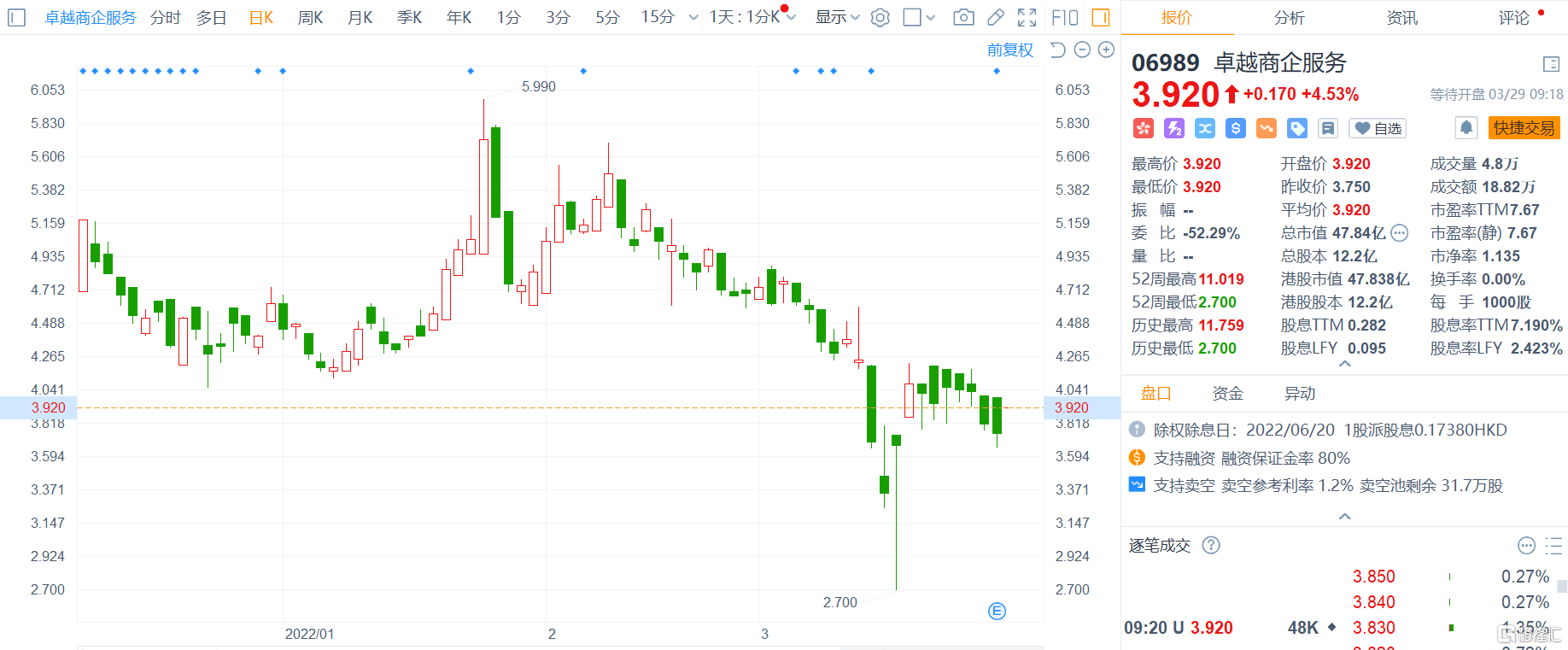Open the 1天:1分K period dropdown
The width and height of the screenshot is (1568, 650).
click(x=752, y=17)
